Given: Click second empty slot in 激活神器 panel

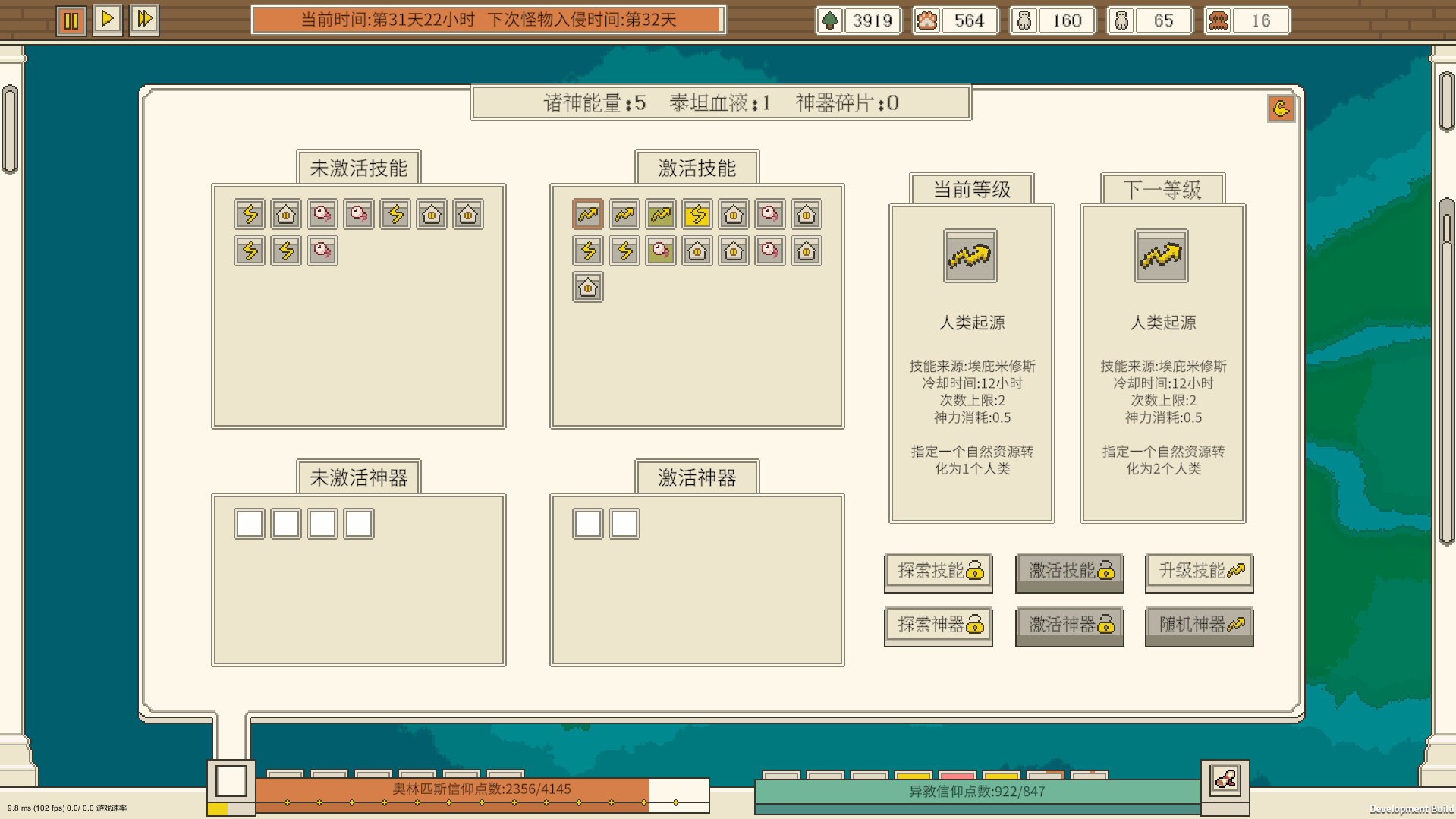Looking at the screenshot, I should [x=624, y=524].
